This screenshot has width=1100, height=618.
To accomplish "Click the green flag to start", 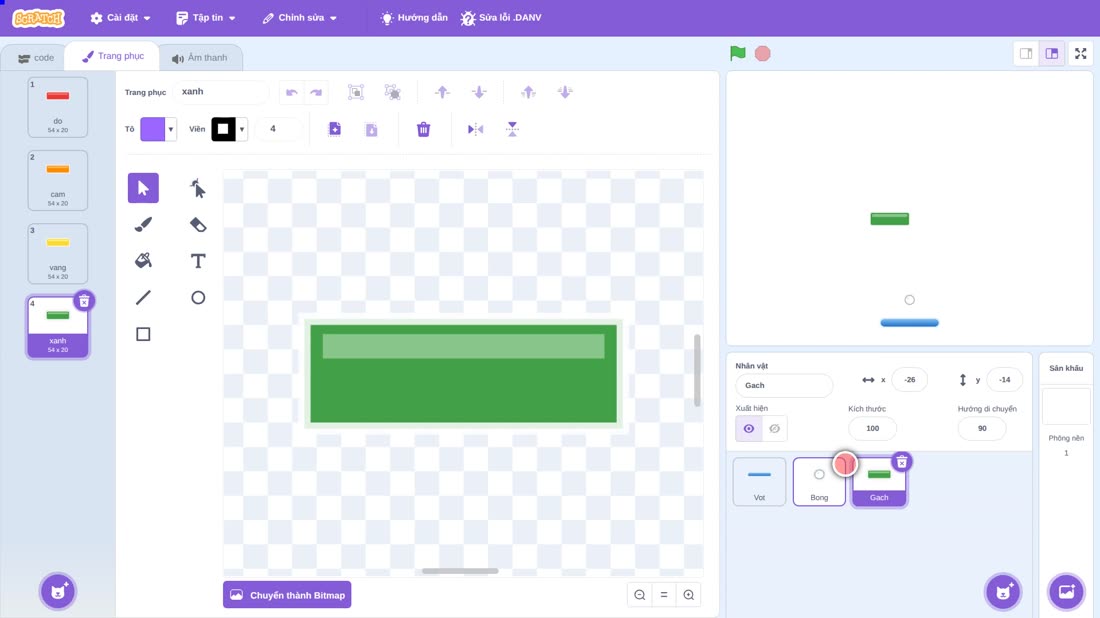I will [x=737, y=53].
